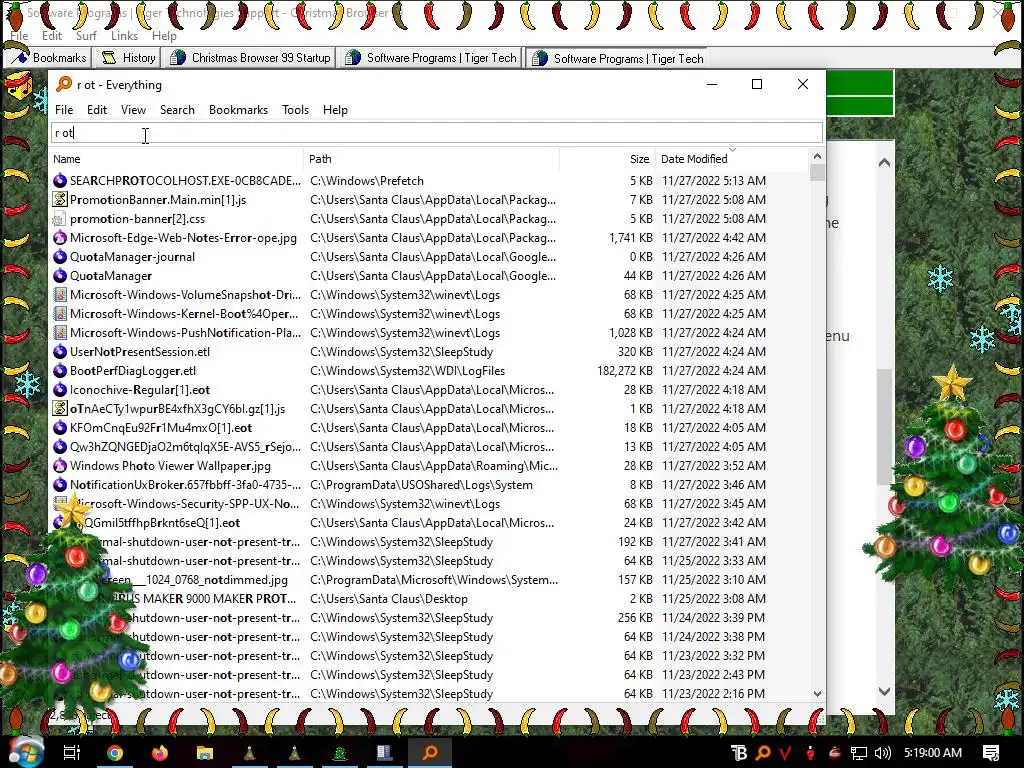Click the script icon of PromotionBanner.Main.min[1].js
The height and width of the screenshot is (768, 1024).
(x=60, y=199)
